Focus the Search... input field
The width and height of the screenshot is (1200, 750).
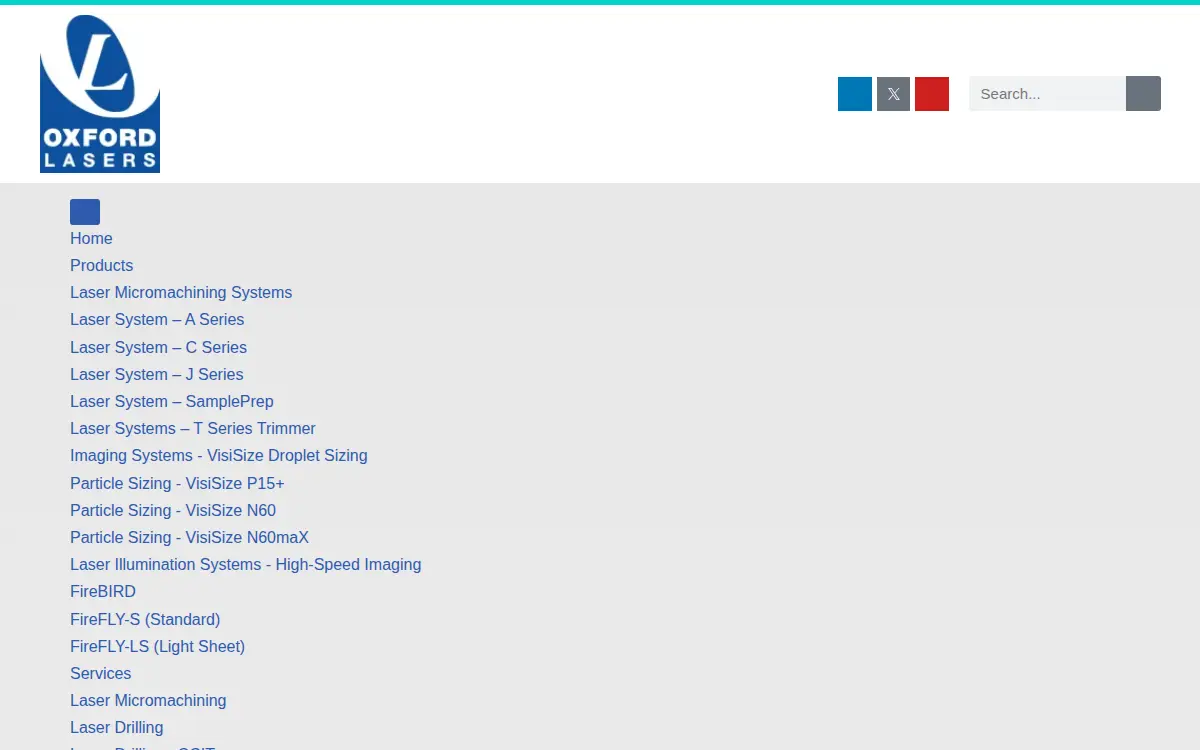(x=1047, y=94)
